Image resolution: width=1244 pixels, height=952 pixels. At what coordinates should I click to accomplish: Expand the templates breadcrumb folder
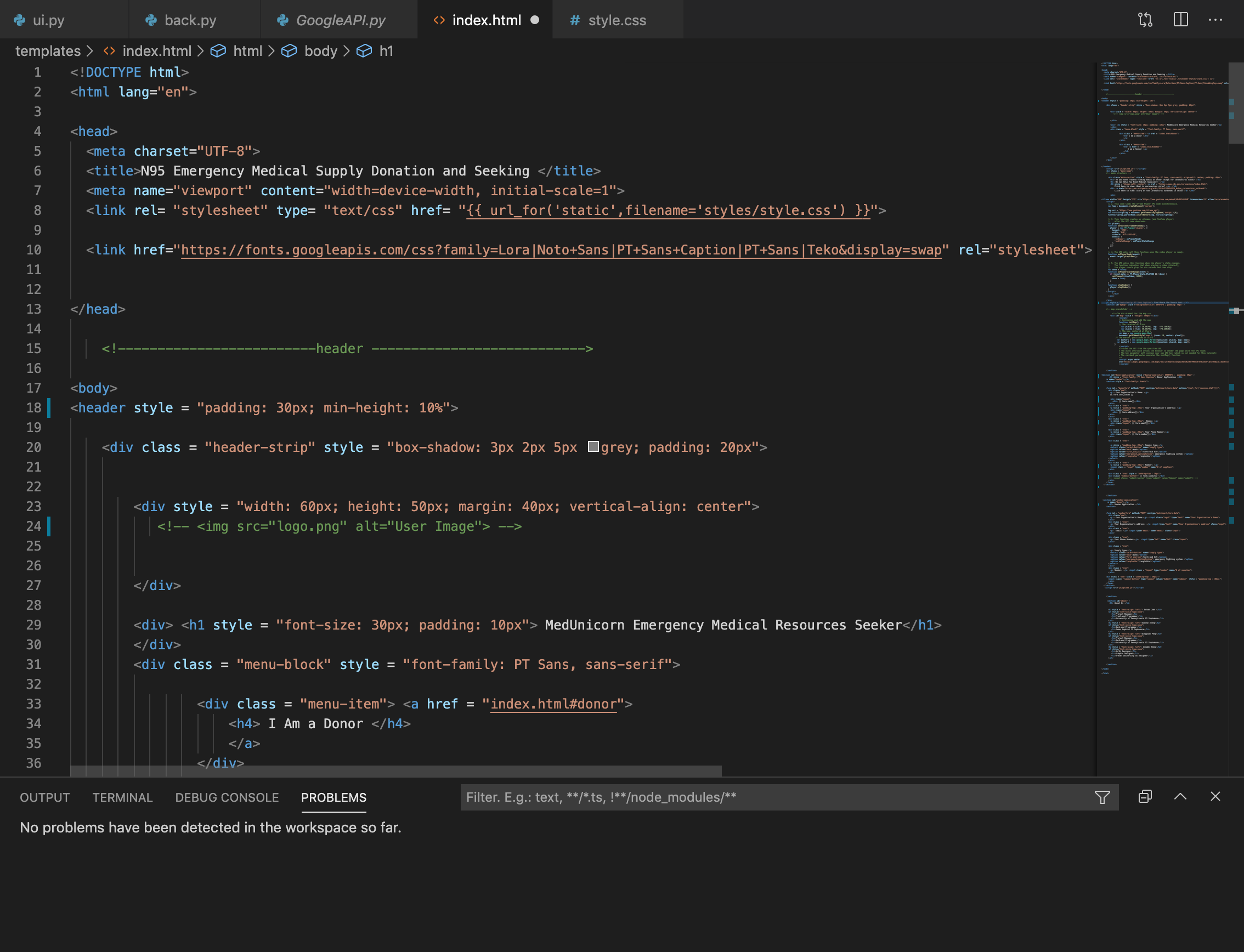tap(48, 51)
